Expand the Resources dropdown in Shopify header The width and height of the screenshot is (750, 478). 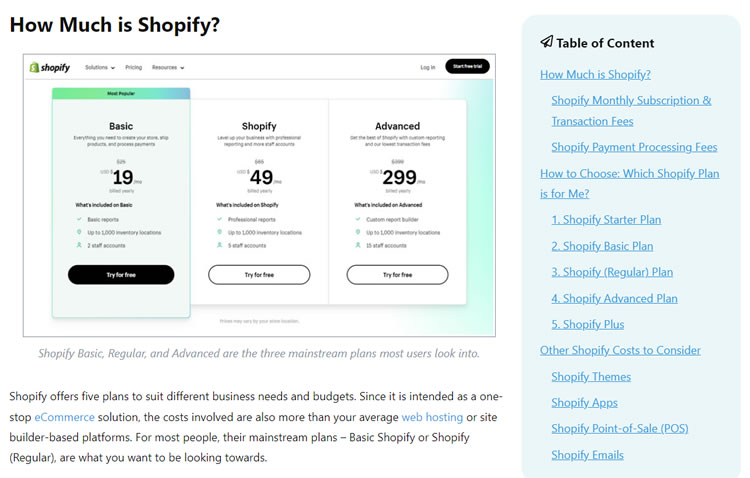click(x=168, y=67)
